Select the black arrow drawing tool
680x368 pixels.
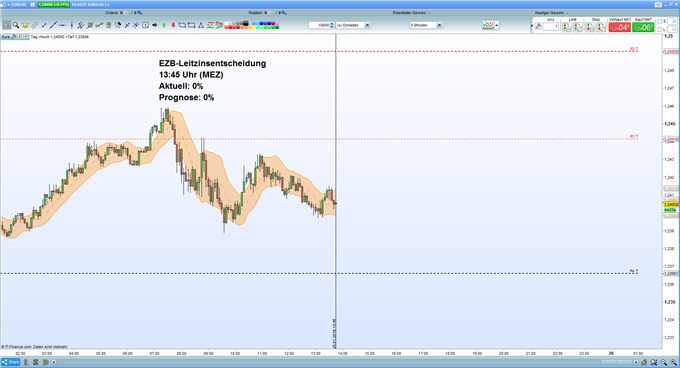[155, 25]
